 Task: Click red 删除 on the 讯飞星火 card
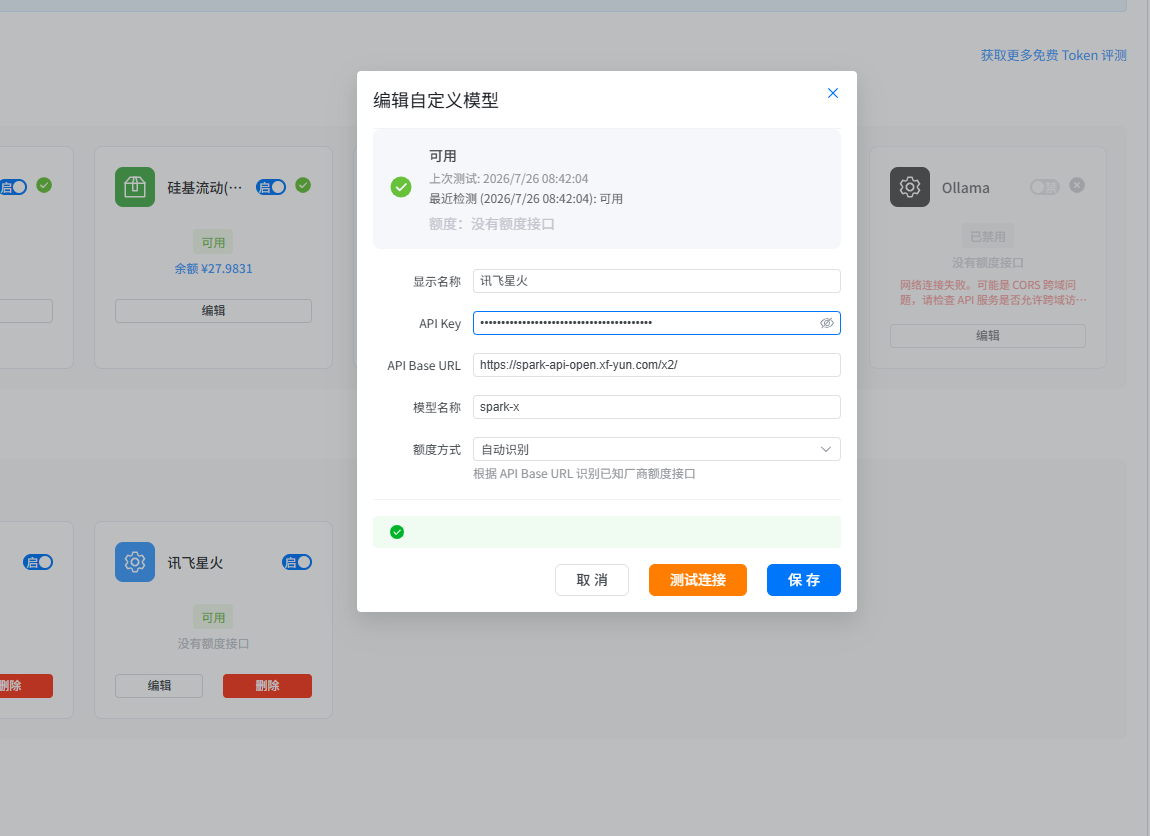coord(267,685)
